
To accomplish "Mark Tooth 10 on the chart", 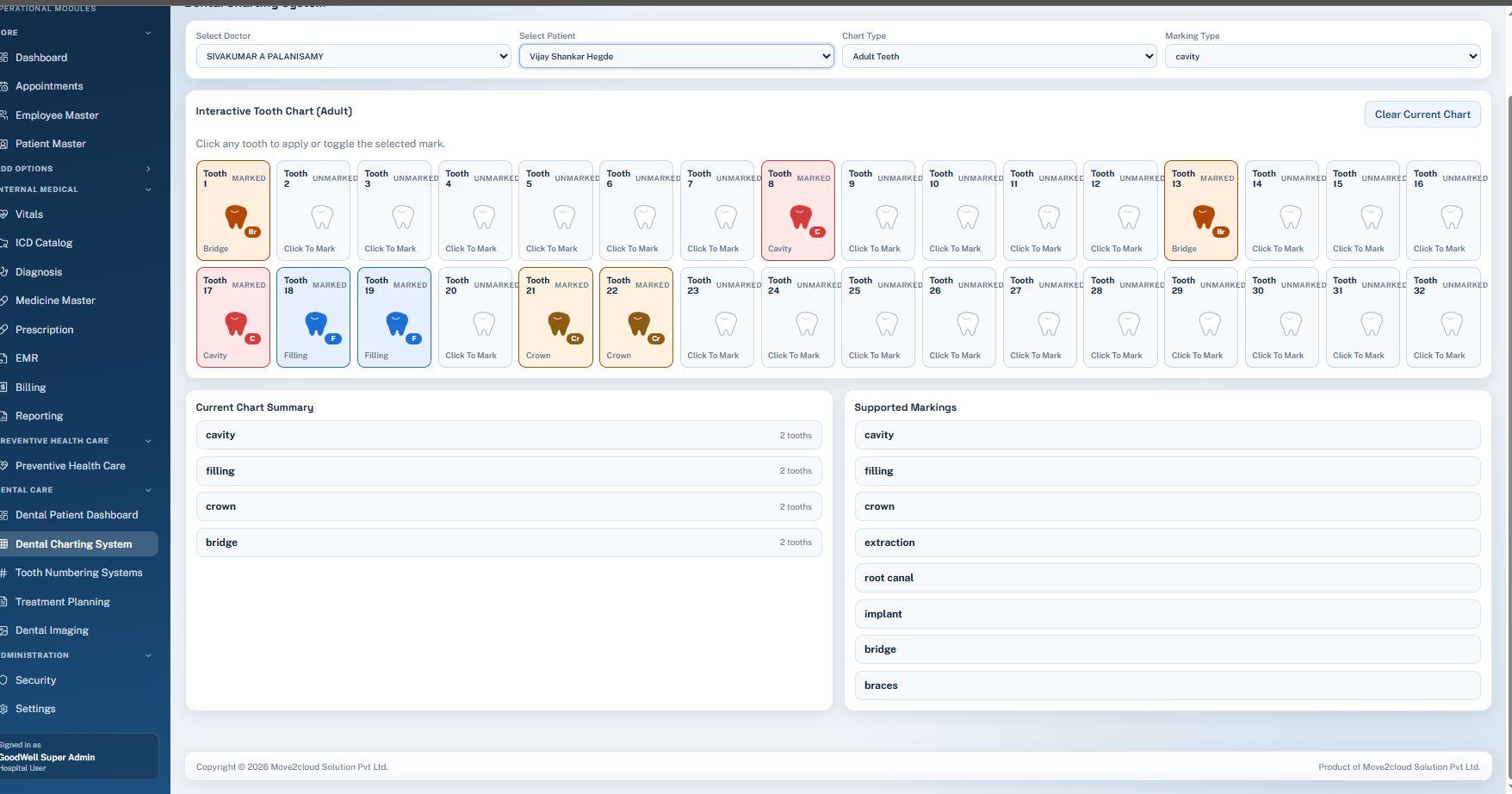I will click(x=959, y=210).
